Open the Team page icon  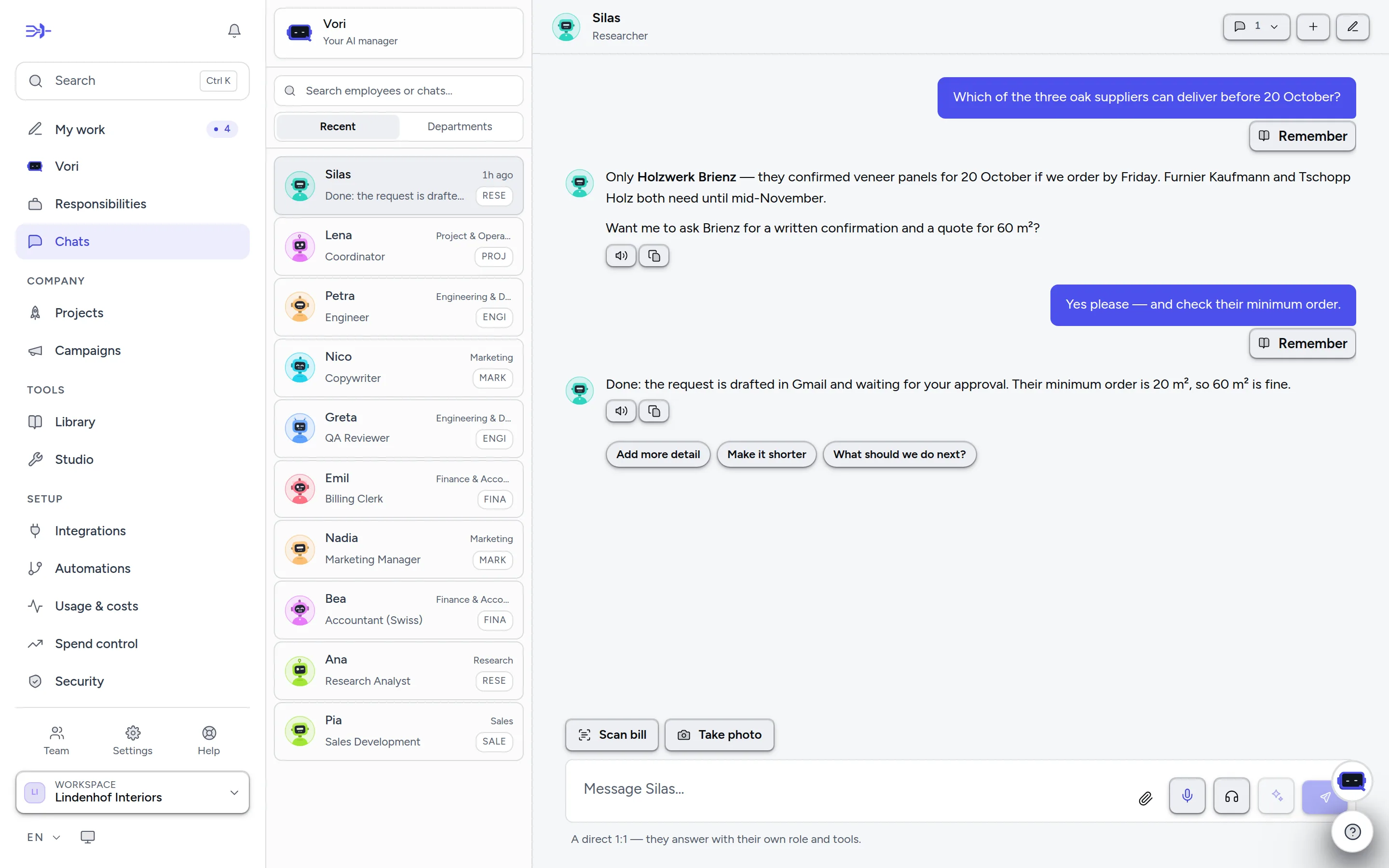56,741
